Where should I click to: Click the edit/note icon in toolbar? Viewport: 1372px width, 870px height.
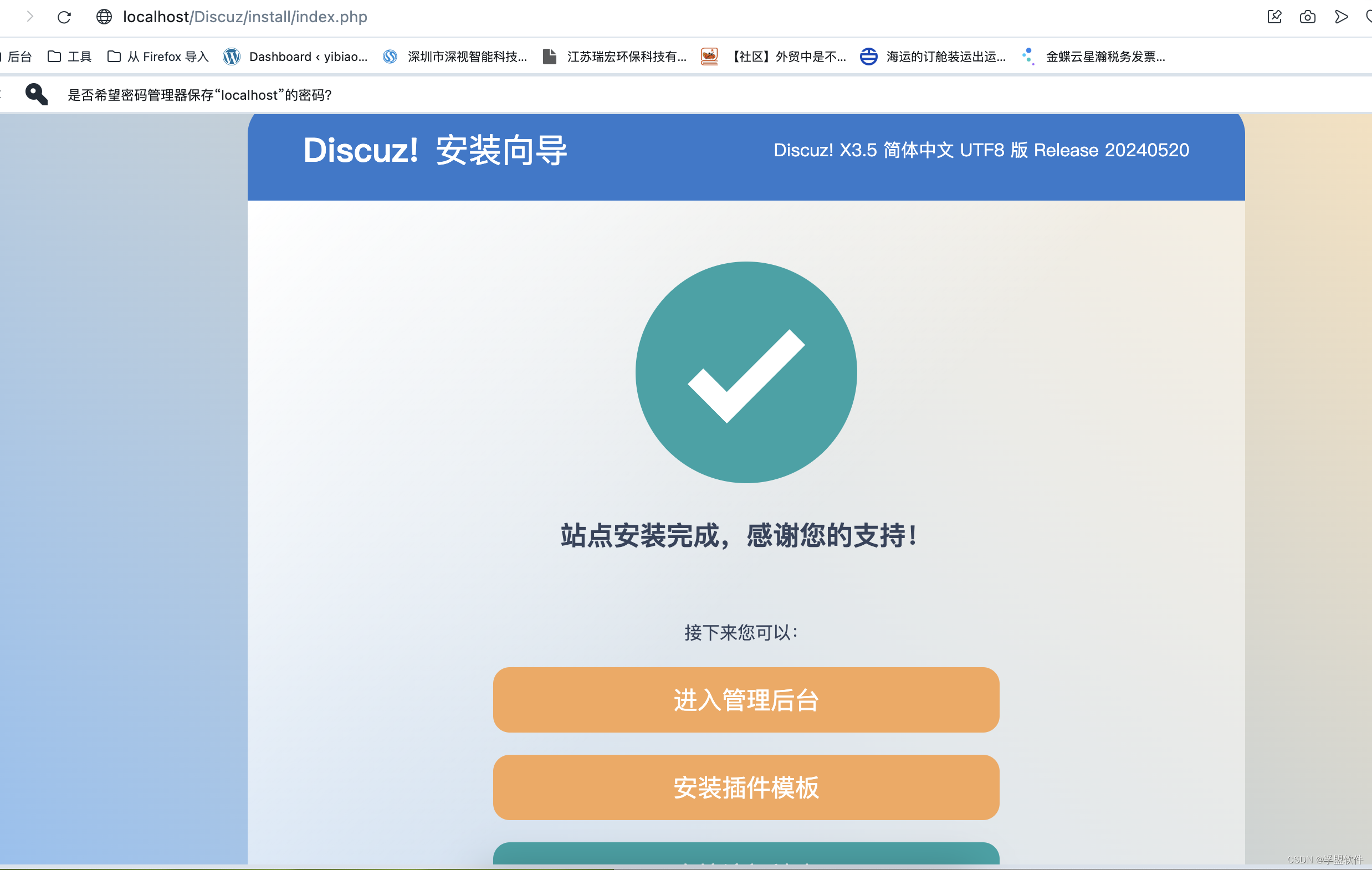pyautogui.click(x=1274, y=17)
